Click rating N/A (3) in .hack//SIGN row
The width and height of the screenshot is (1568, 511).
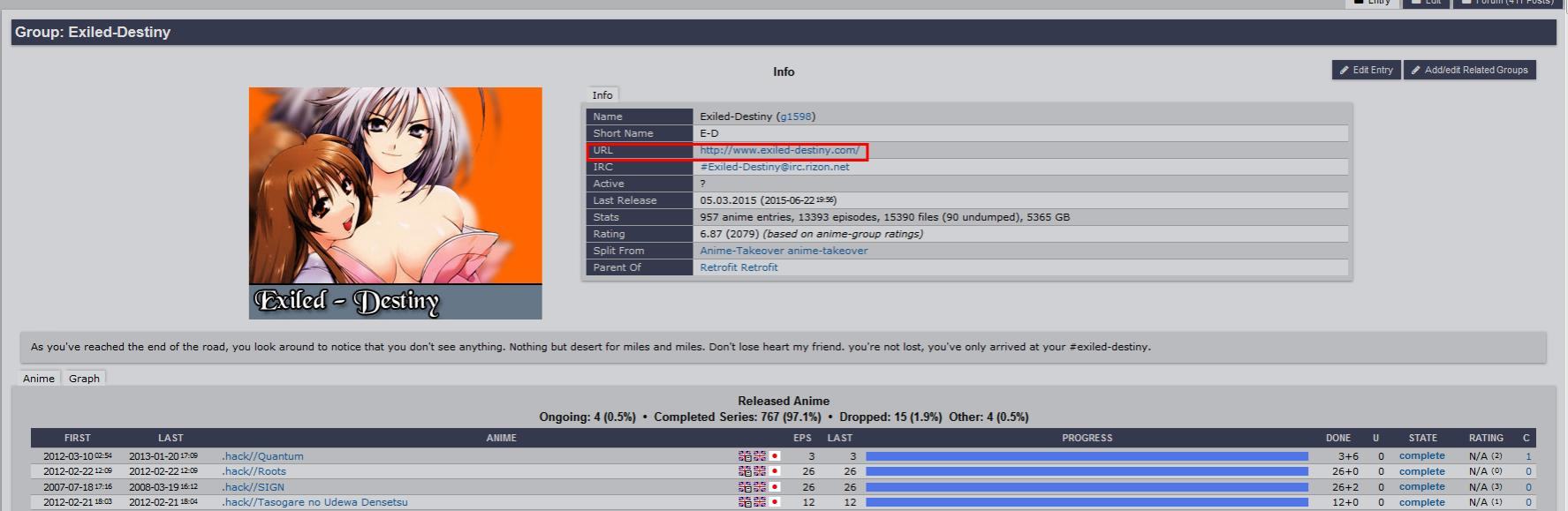click(1485, 486)
